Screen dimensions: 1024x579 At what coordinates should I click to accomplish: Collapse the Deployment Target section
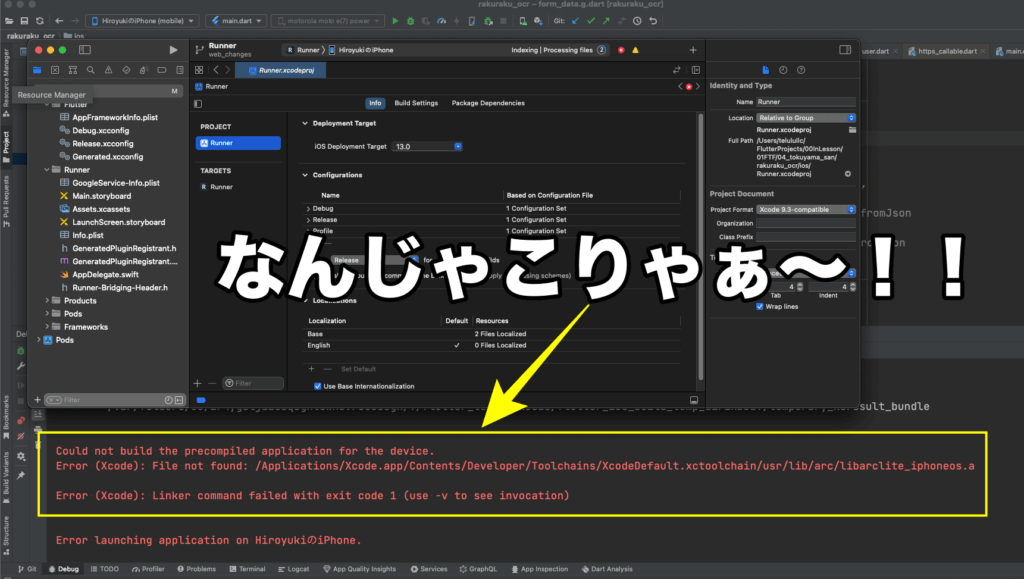pyautogui.click(x=305, y=123)
